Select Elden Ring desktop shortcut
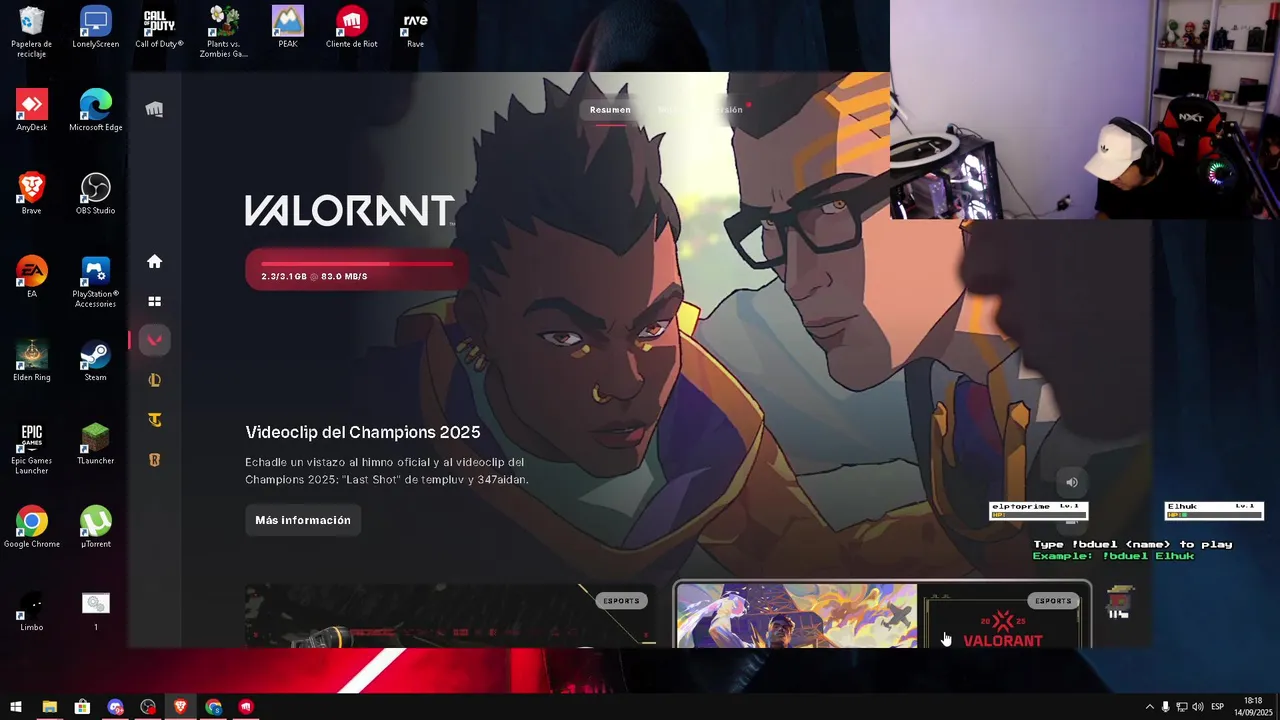This screenshot has height=720, width=1280. click(31, 361)
